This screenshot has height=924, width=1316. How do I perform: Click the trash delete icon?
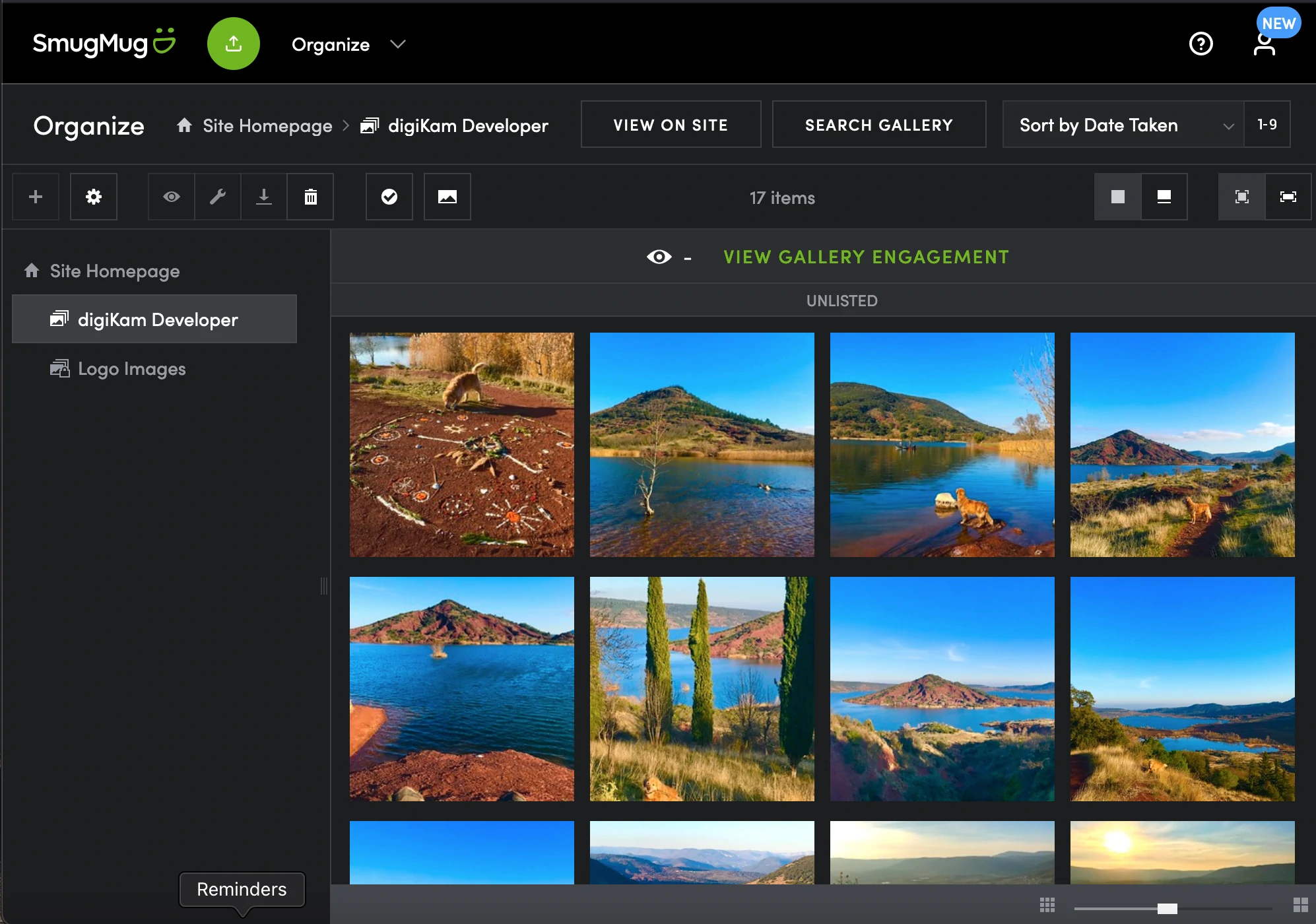[310, 197]
